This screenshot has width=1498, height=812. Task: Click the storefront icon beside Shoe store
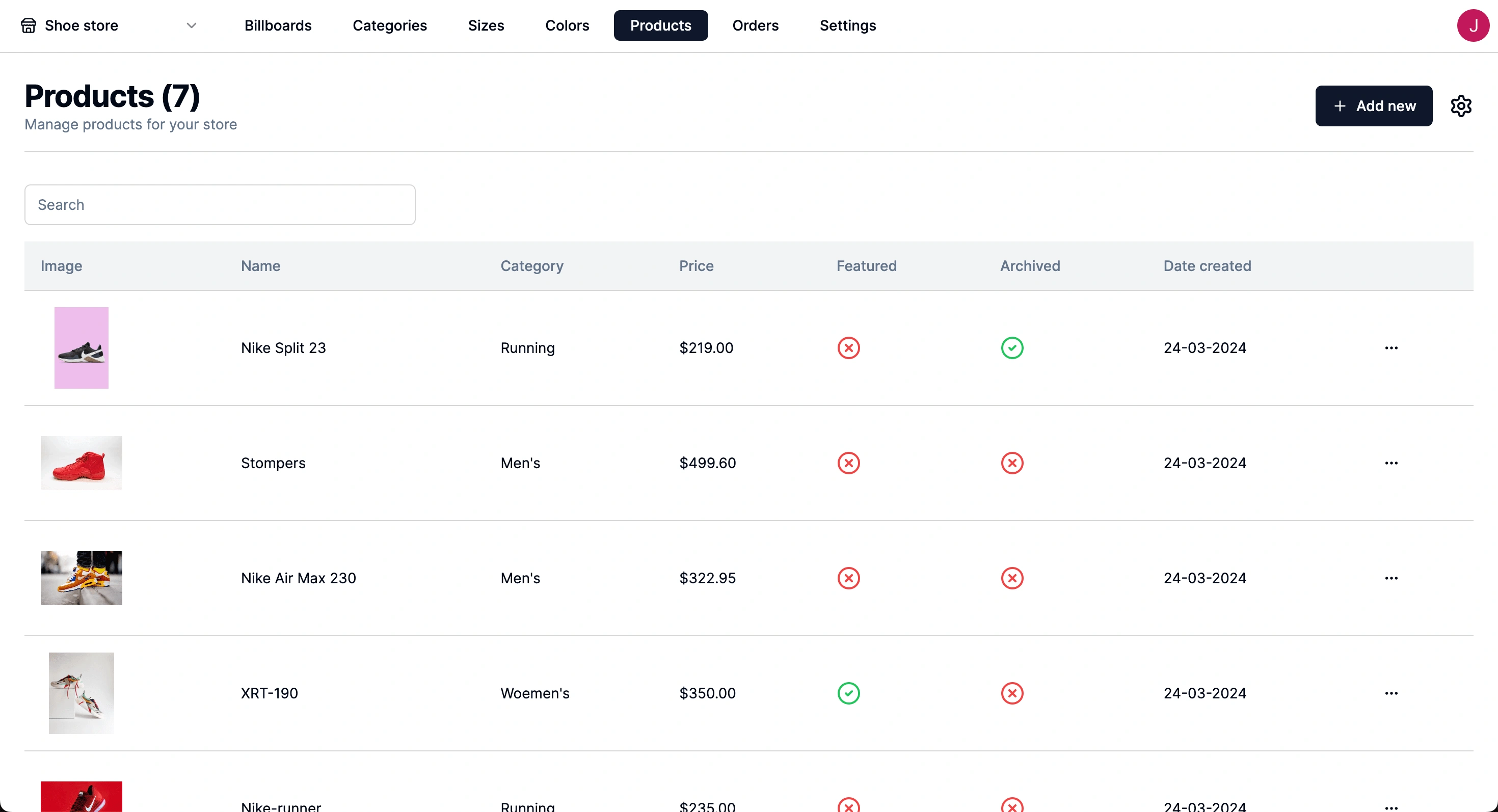[x=29, y=25]
